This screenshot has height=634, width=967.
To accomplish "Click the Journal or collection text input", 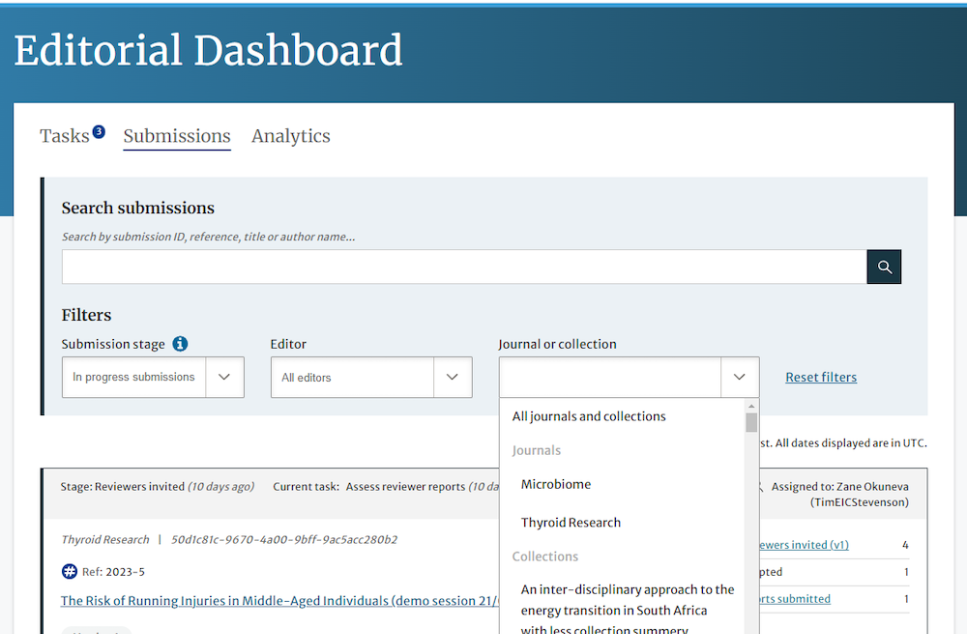I will [x=609, y=377].
